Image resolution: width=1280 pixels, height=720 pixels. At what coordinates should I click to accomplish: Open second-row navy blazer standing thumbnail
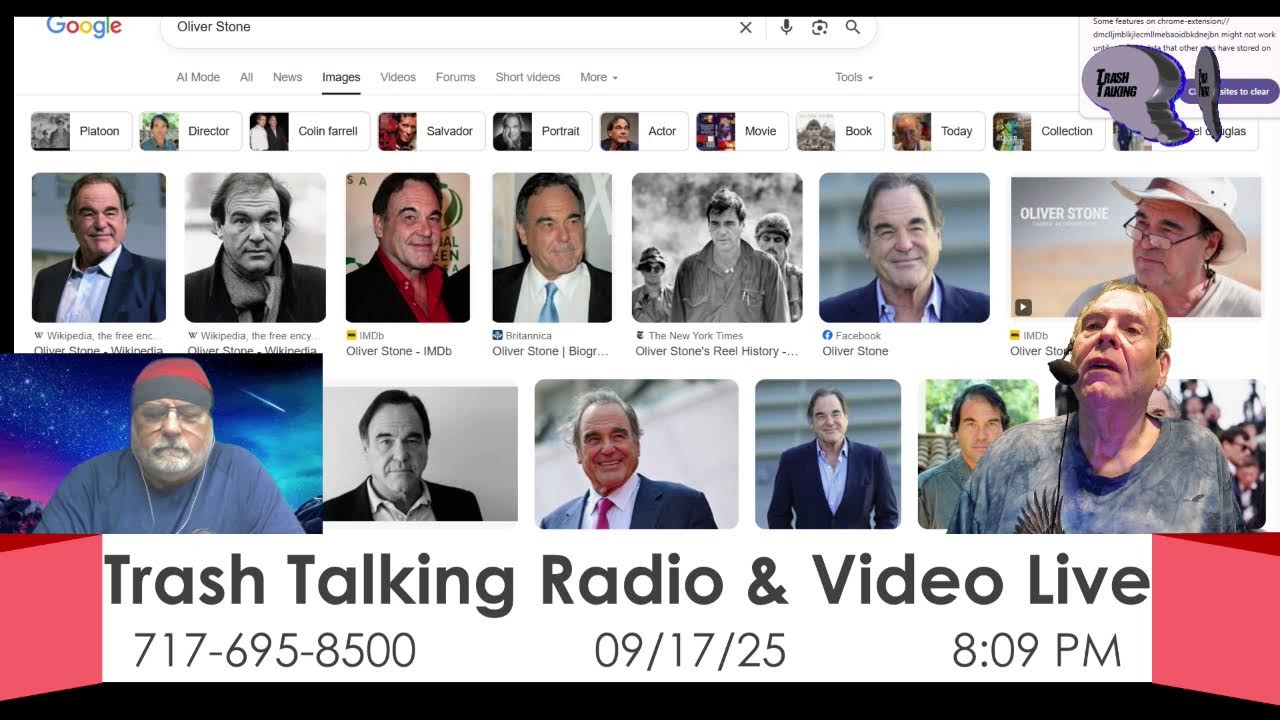tap(827, 454)
